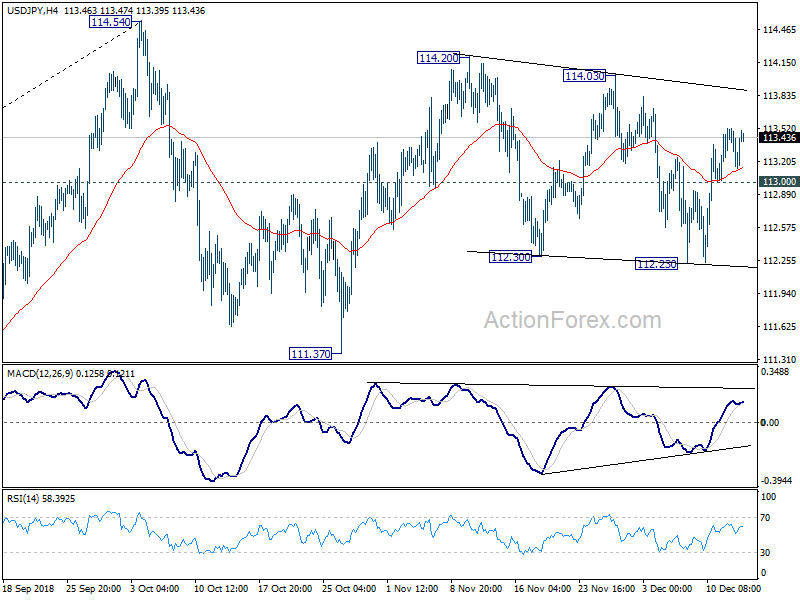Screen dimensions: 800x600
Task: Click the 111.370 low price label
Action: click(310, 354)
